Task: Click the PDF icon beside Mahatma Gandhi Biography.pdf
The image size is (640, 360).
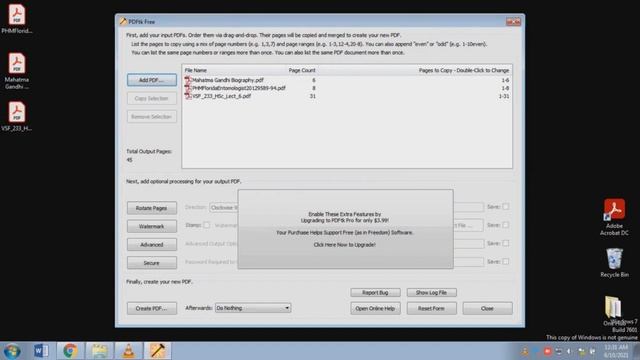Action: pos(188,80)
